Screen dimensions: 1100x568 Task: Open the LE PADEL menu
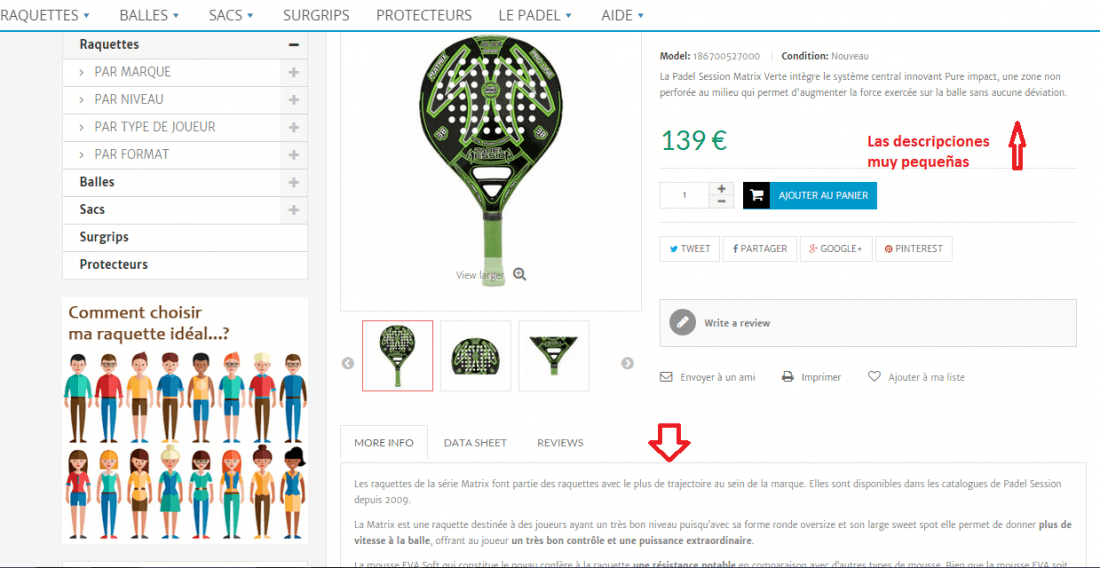(535, 15)
